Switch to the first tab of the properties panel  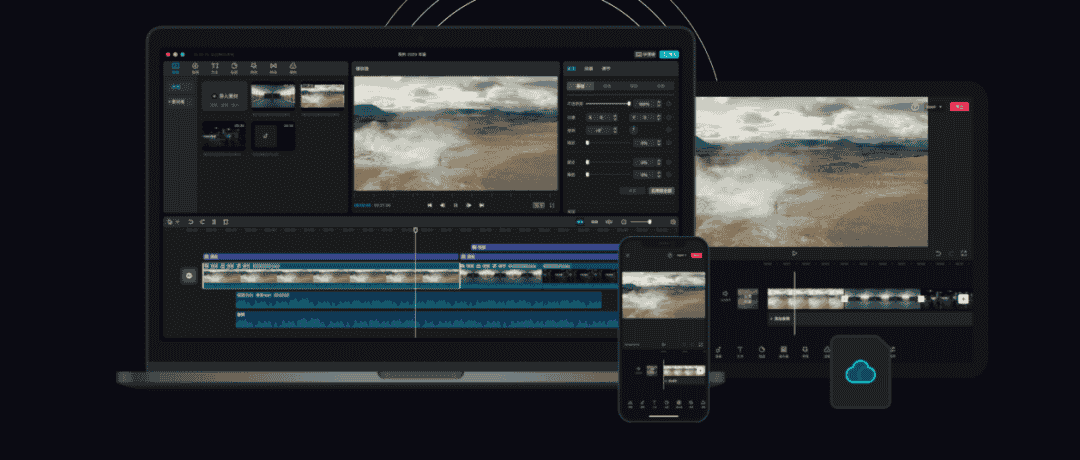[x=572, y=69]
